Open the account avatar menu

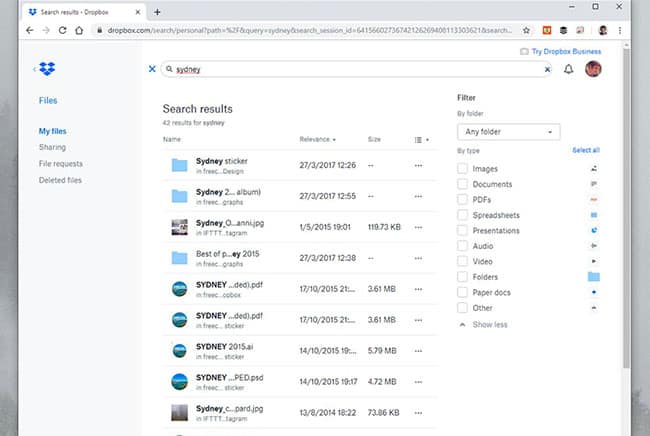[593, 69]
